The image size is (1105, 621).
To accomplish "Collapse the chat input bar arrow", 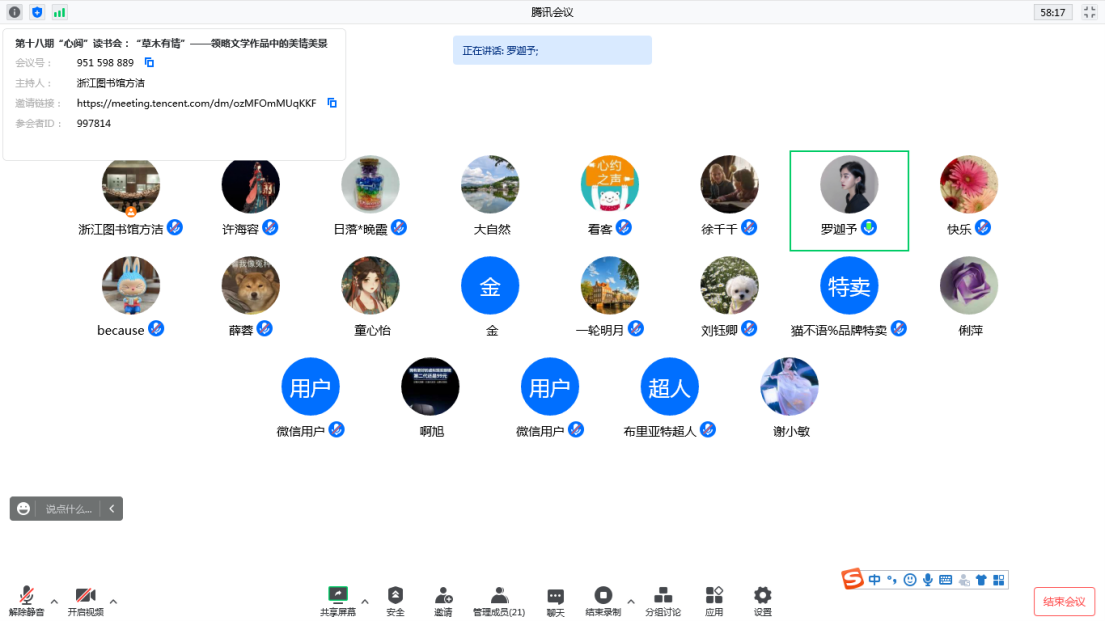I will coord(111,509).
